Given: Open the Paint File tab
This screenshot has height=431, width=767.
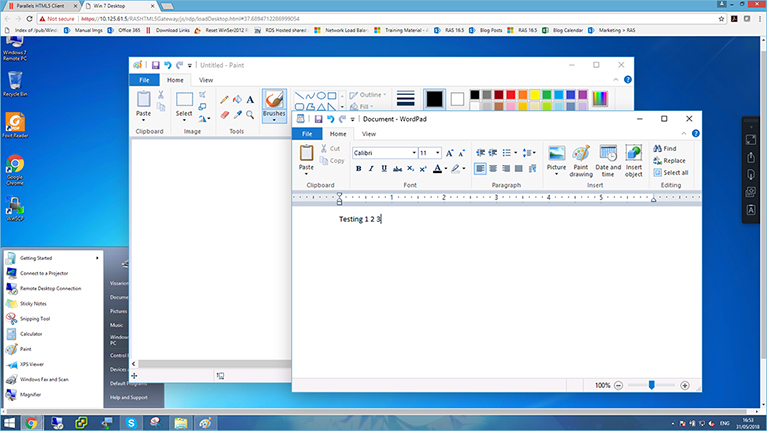Looking at the screenshot, I should pos(144,80).
